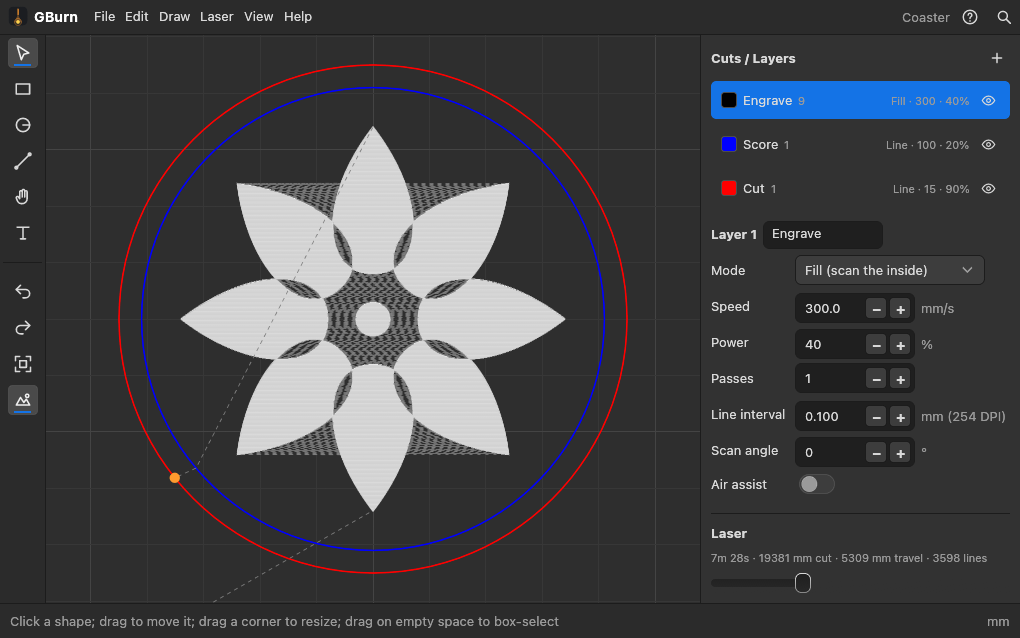The height and width of the screenshot is (638, 1020).
Task: Add a new layer with plus icon
Action: [997, 59]
